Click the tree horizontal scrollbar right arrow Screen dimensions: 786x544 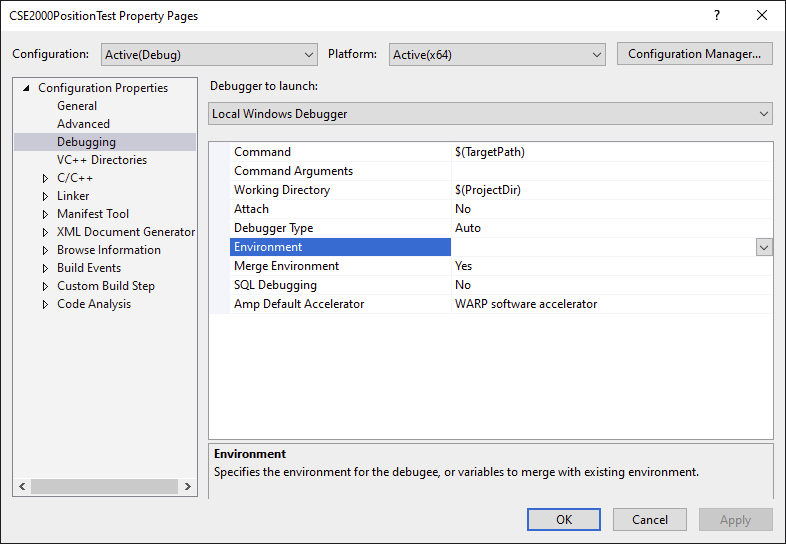pos(189,487)
